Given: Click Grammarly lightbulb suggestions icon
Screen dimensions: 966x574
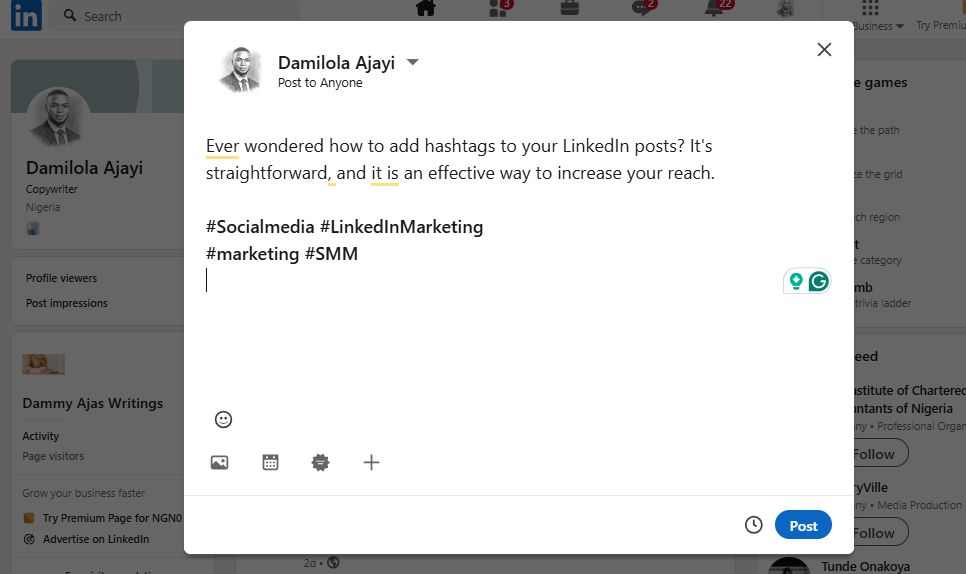Looking at the screenshot, I should click(x=796, y=281).
